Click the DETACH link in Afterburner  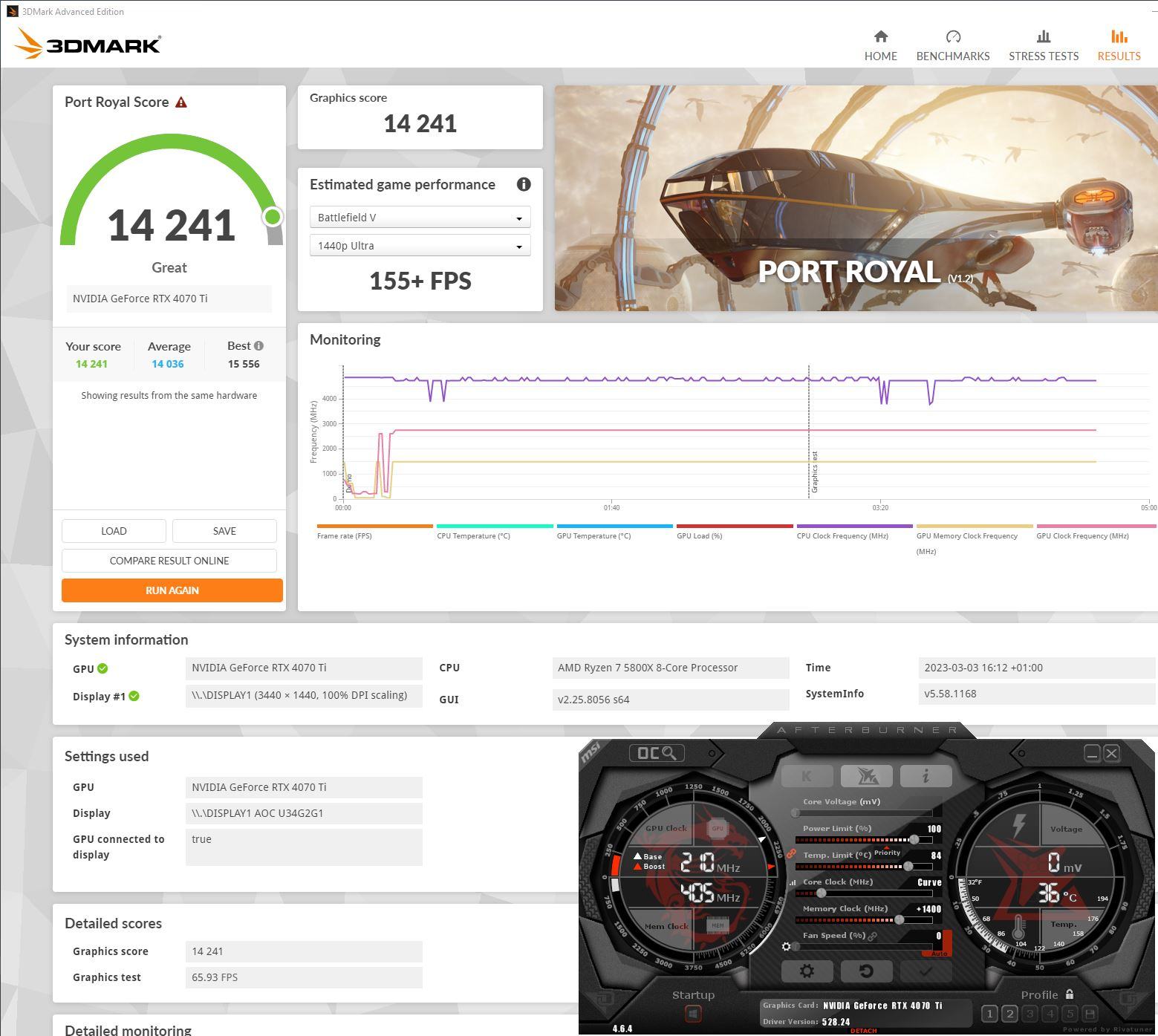(x=863, y=1031)
